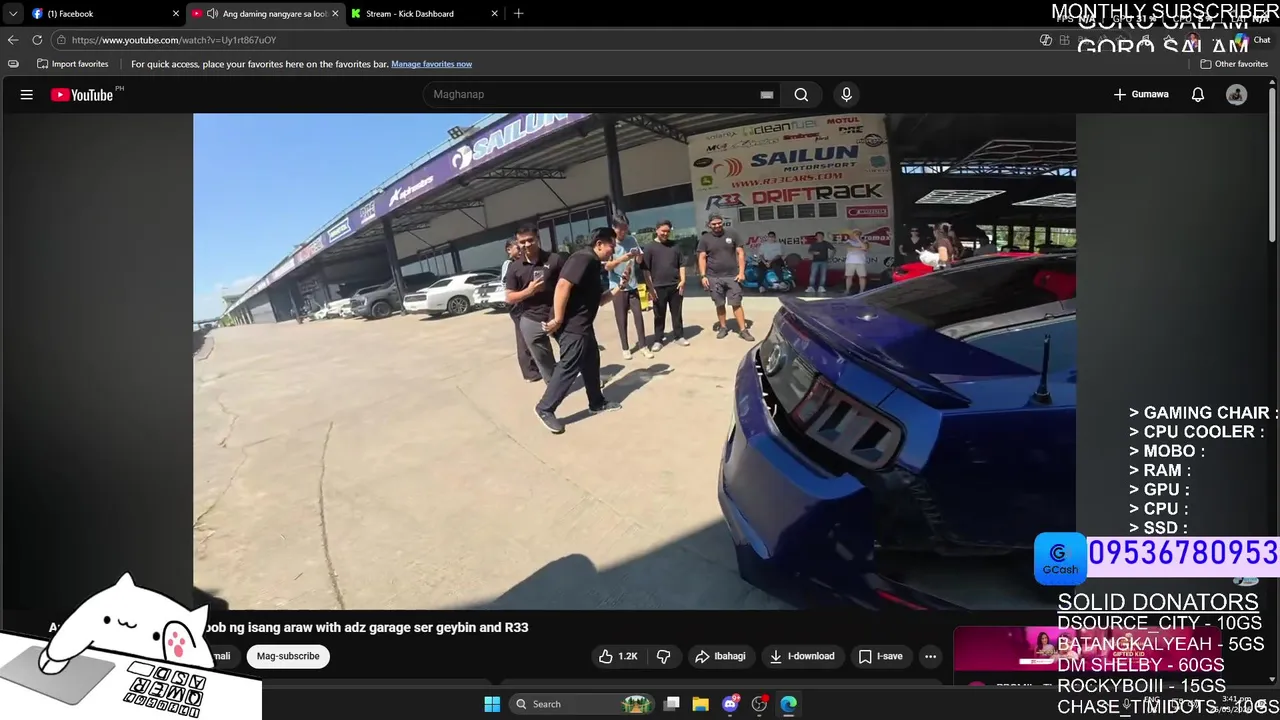Click the Mag-subscribe button
The width and height of the screenshot is (1280, 720).
(288, 656)
